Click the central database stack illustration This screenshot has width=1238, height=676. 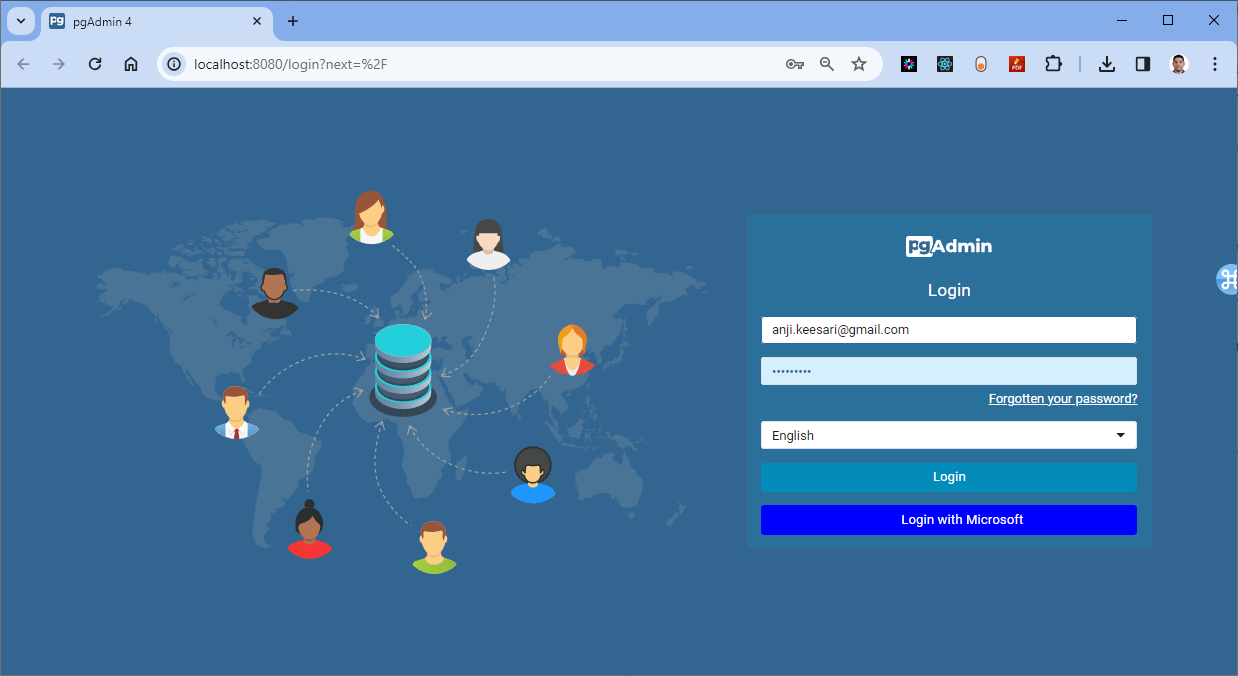click(403, 369)
